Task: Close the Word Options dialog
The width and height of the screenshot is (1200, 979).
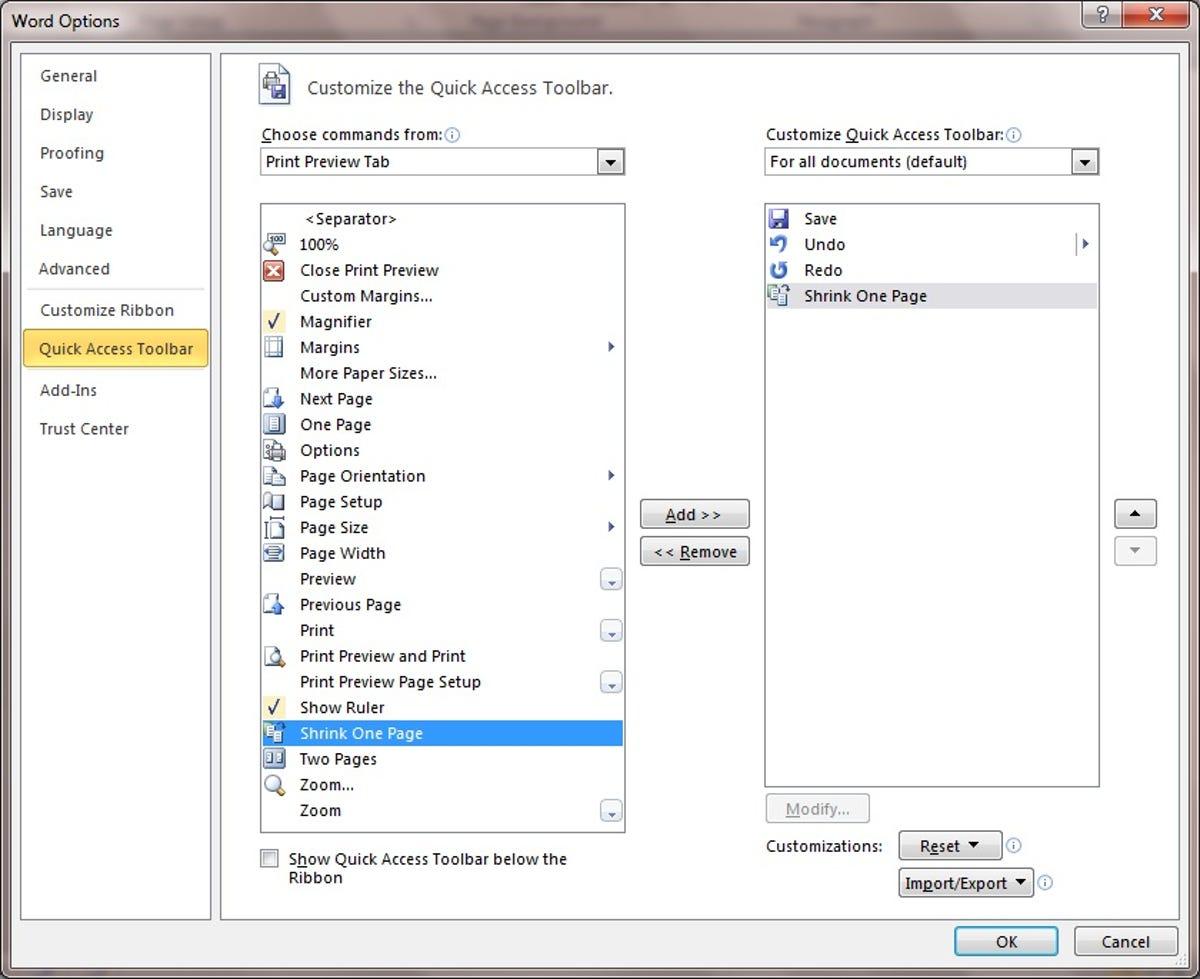Action: [x=1155, y=14]
